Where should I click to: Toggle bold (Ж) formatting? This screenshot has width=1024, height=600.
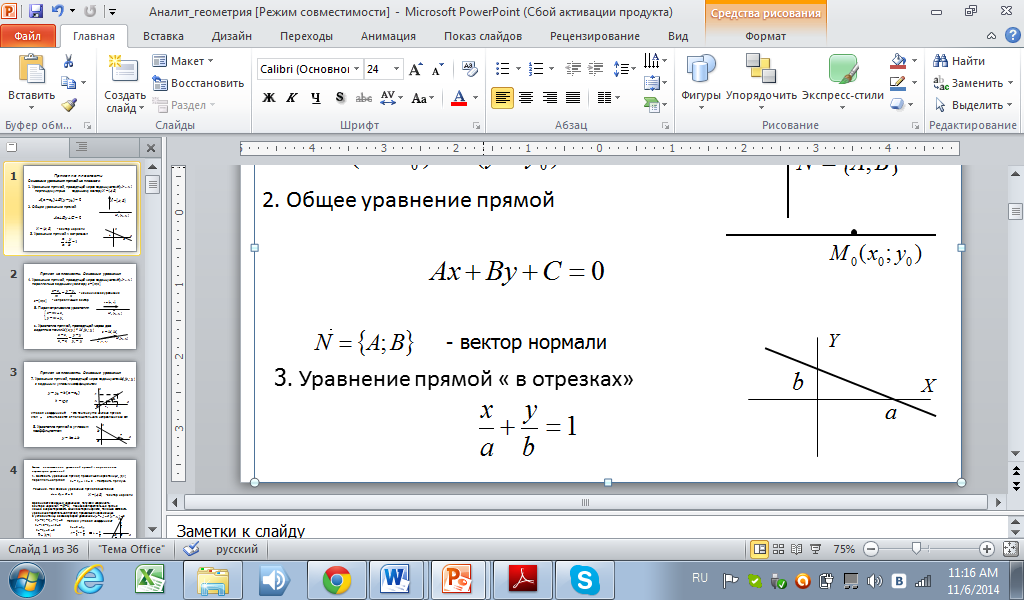268,98
